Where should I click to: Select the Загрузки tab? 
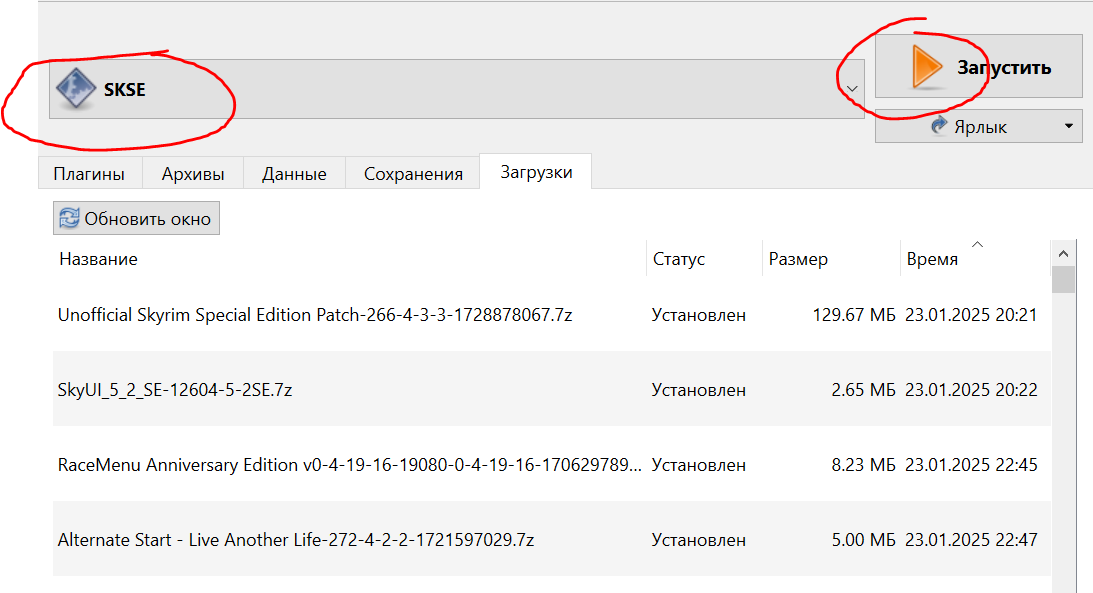pos(535,172)
